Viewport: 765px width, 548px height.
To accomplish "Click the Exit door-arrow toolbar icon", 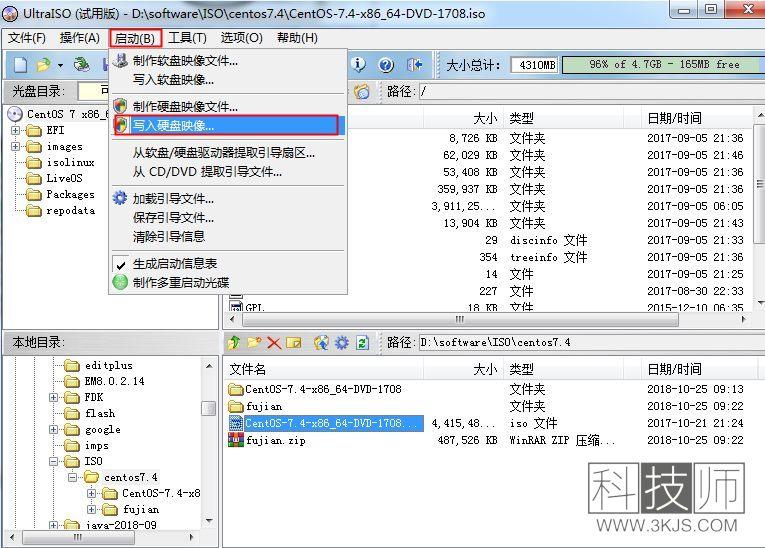I will pyautogui.click(x=414, y=64).
